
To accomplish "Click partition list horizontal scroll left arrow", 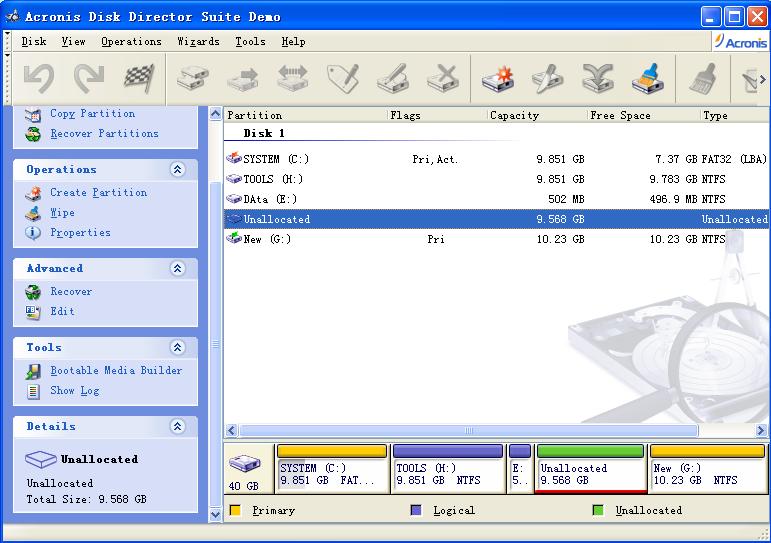I will click(232, 431).
